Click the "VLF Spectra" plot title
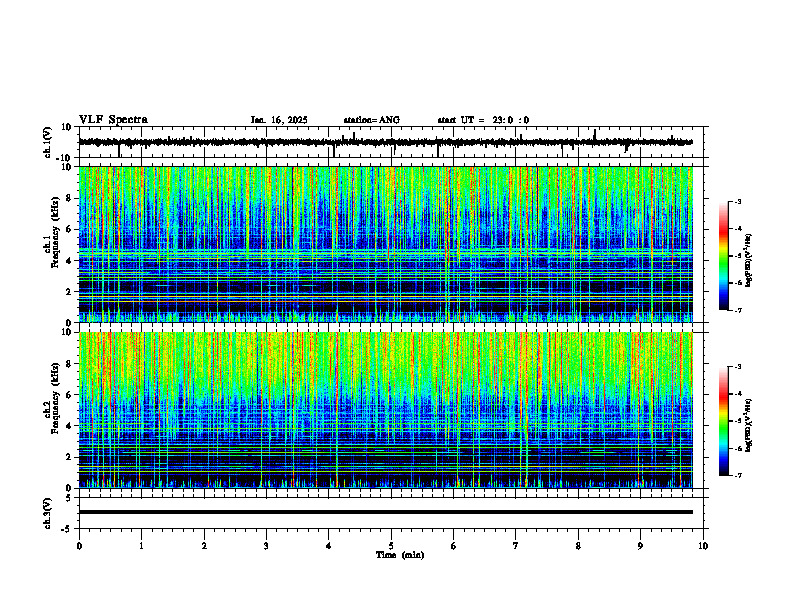Viewport: 792px width, 612px height. (114, 120)
